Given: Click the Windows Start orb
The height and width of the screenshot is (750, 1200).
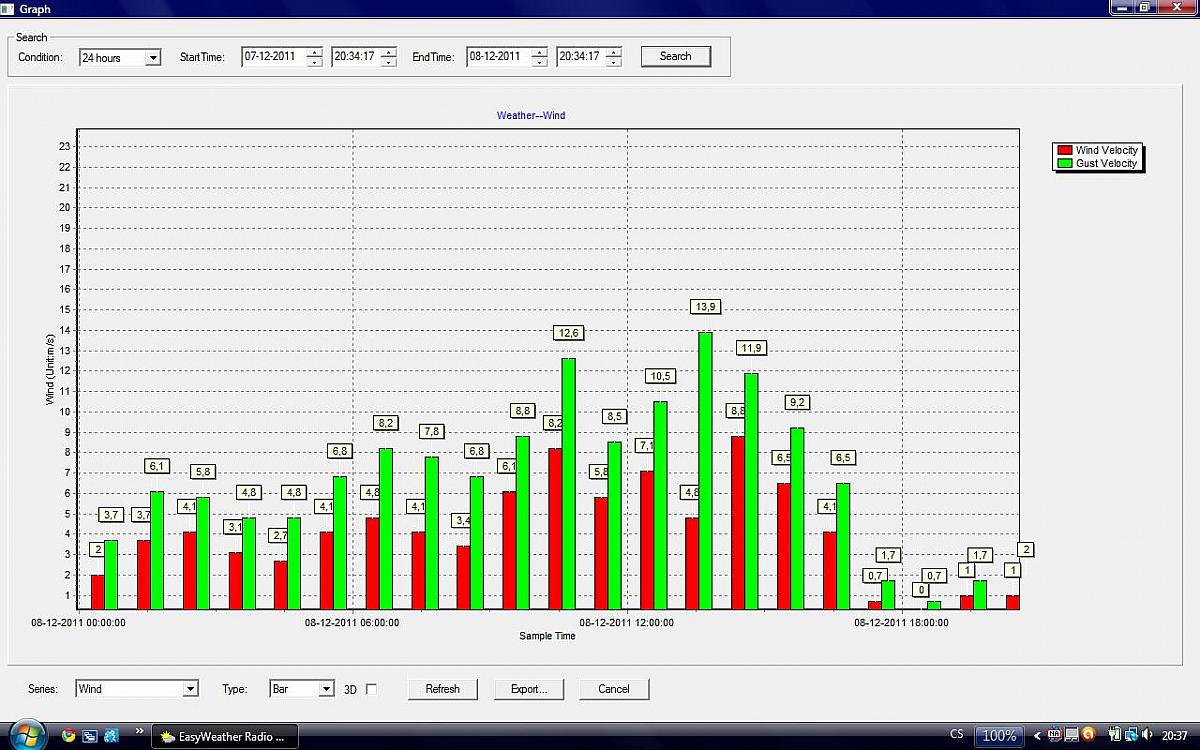Looking at the screenshot, I should 26,735.
